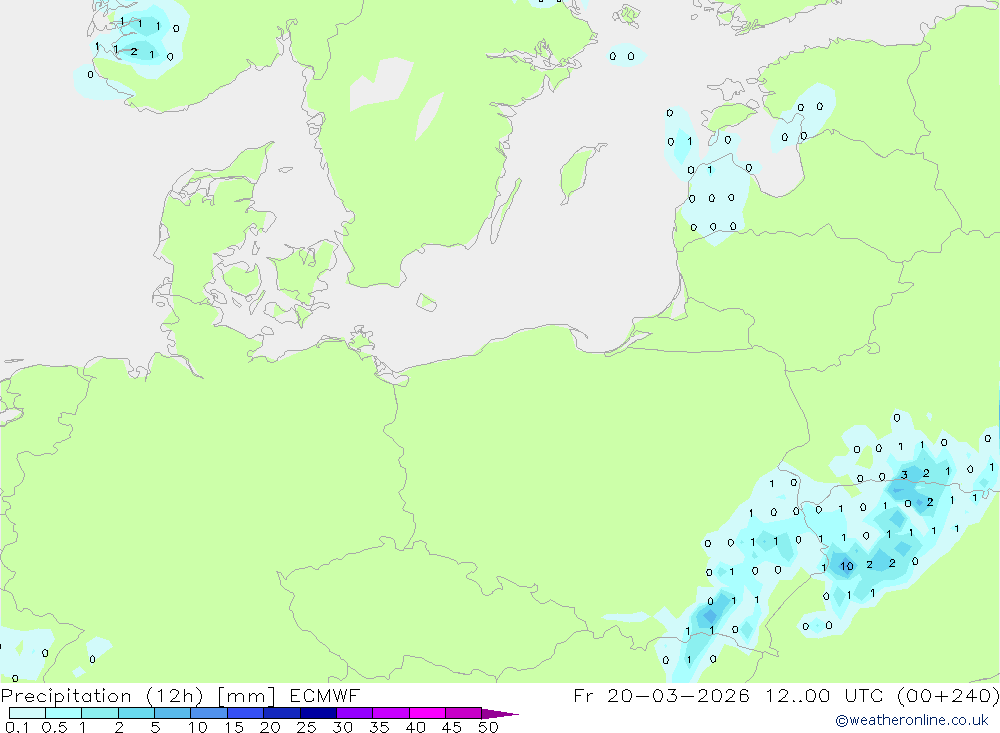Image resolution: width=1000 pixels, height=733 pixels.
Task: Pick the 40–45 mm magenta legend box
Action: [427, 713]
